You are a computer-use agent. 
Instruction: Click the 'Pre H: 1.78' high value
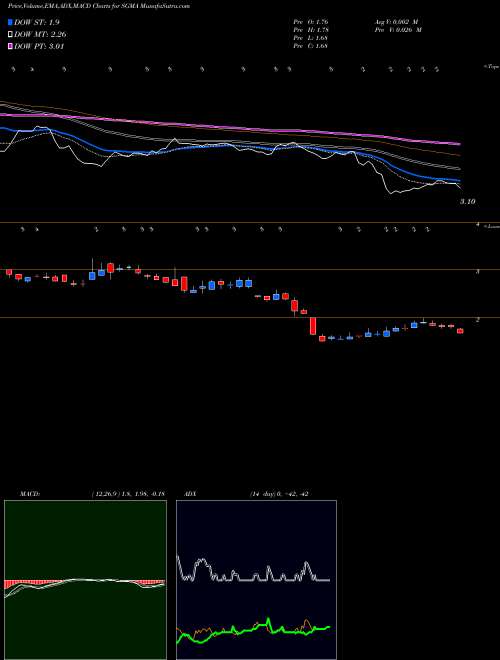click(x=311, y=30)
